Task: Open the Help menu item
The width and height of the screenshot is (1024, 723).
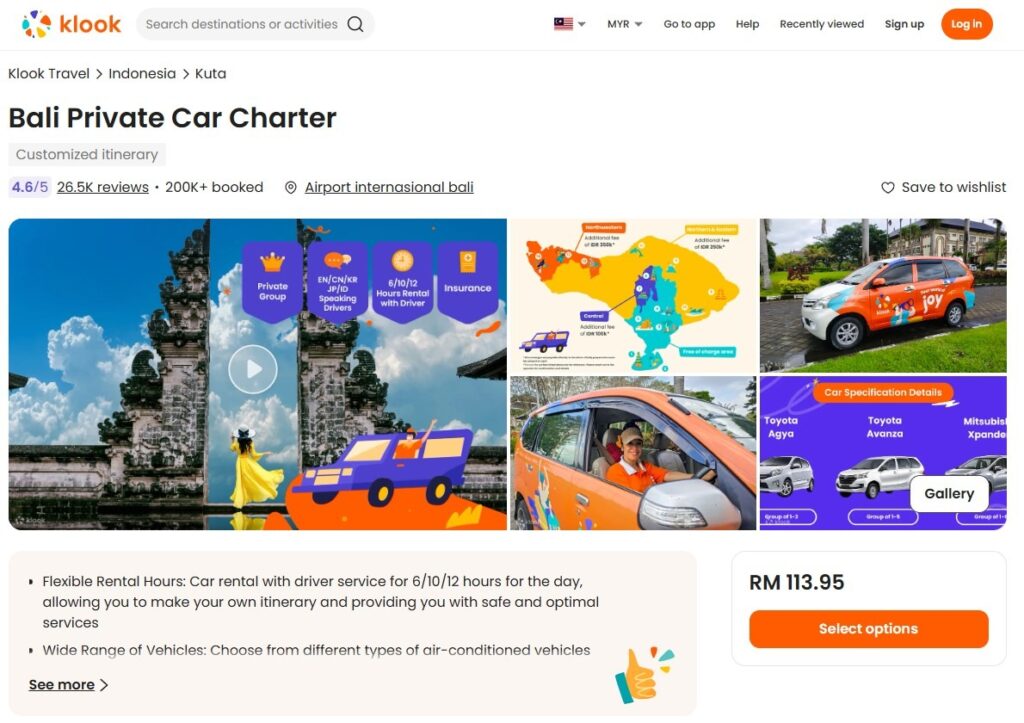Action: [747, 24]
